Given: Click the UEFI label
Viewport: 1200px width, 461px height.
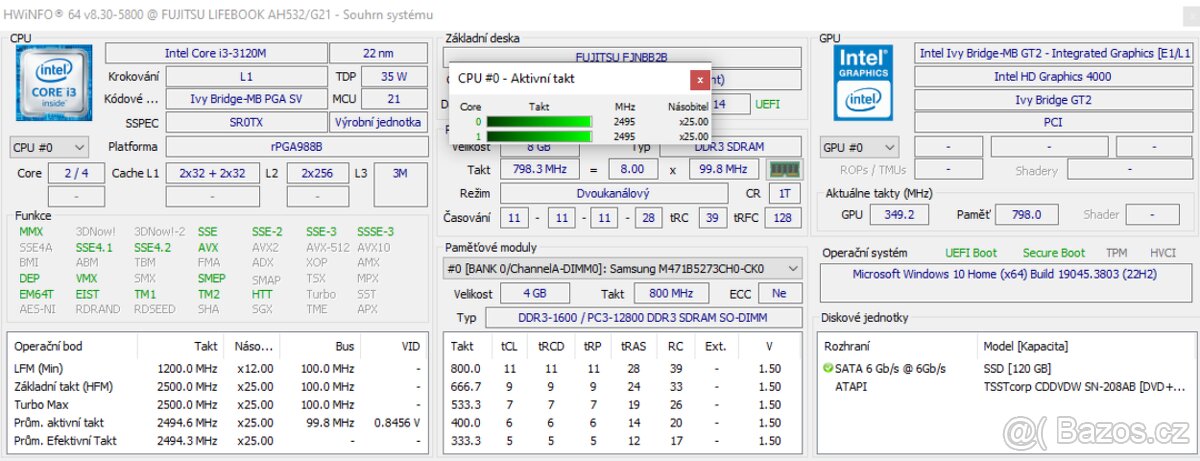Looking at the screenshot, I should pos(768,103).
